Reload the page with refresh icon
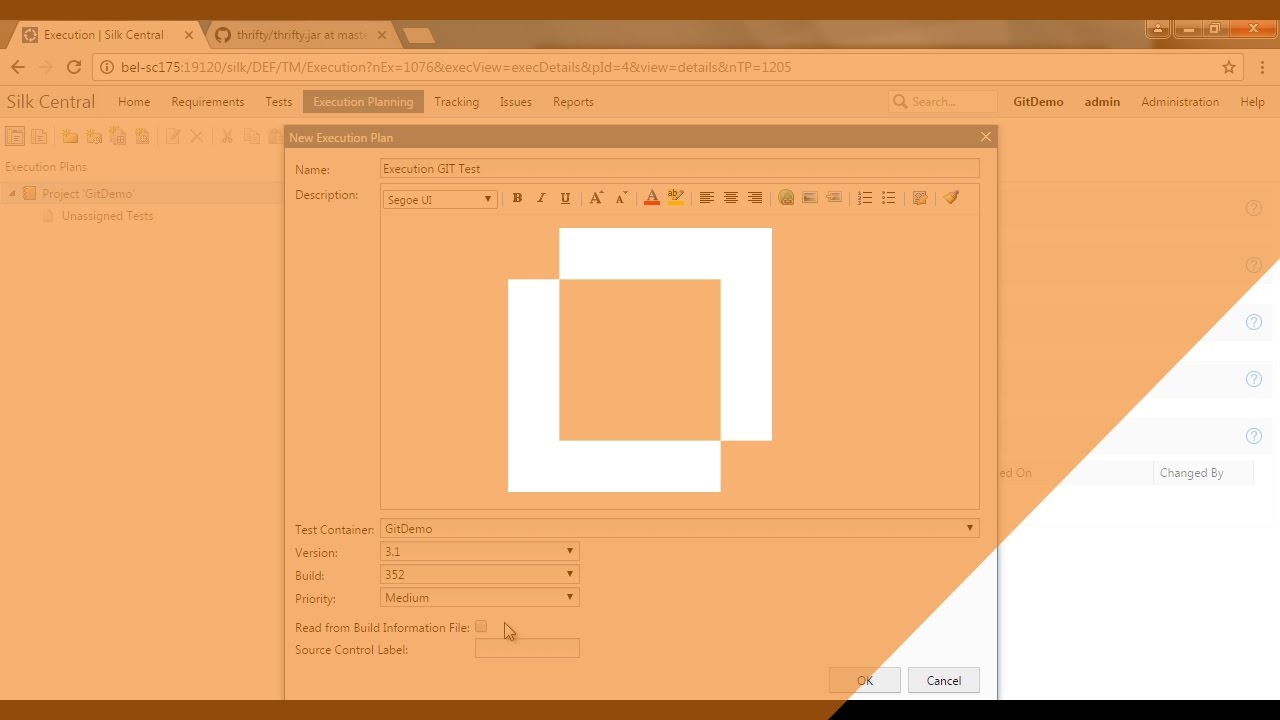This screenshot has height=720, width=1280. pyautogui.click(x=73, y=67)
